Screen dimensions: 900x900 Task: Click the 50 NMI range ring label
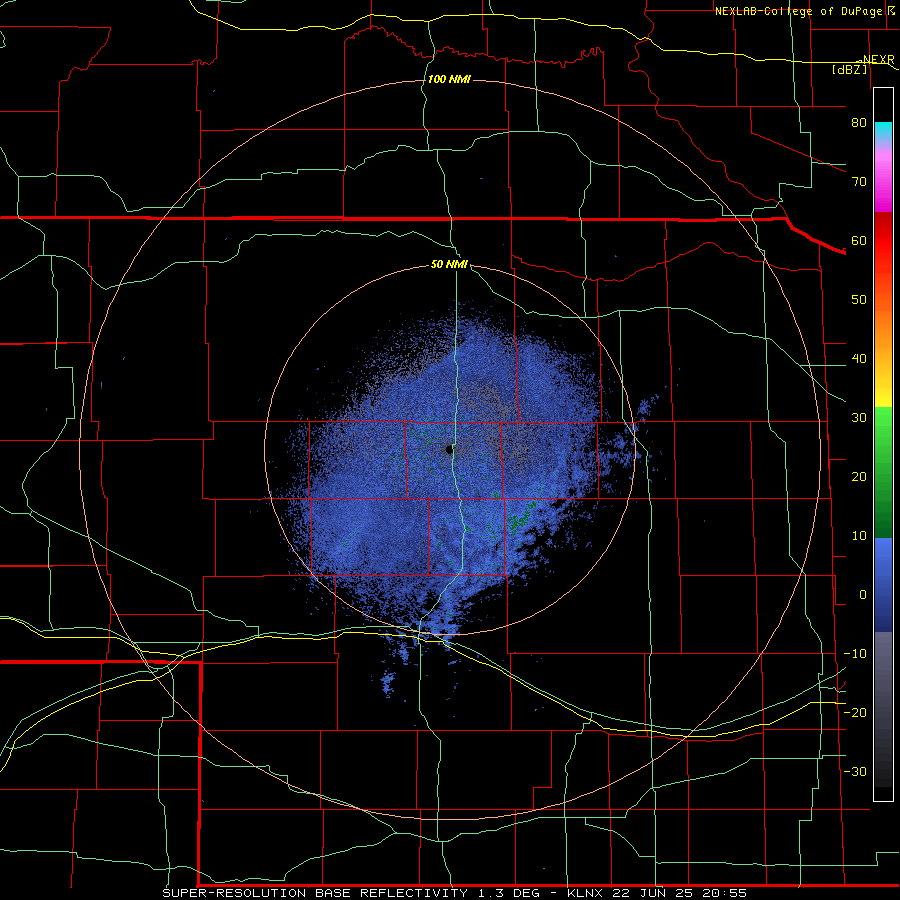(x=449, y=264)
